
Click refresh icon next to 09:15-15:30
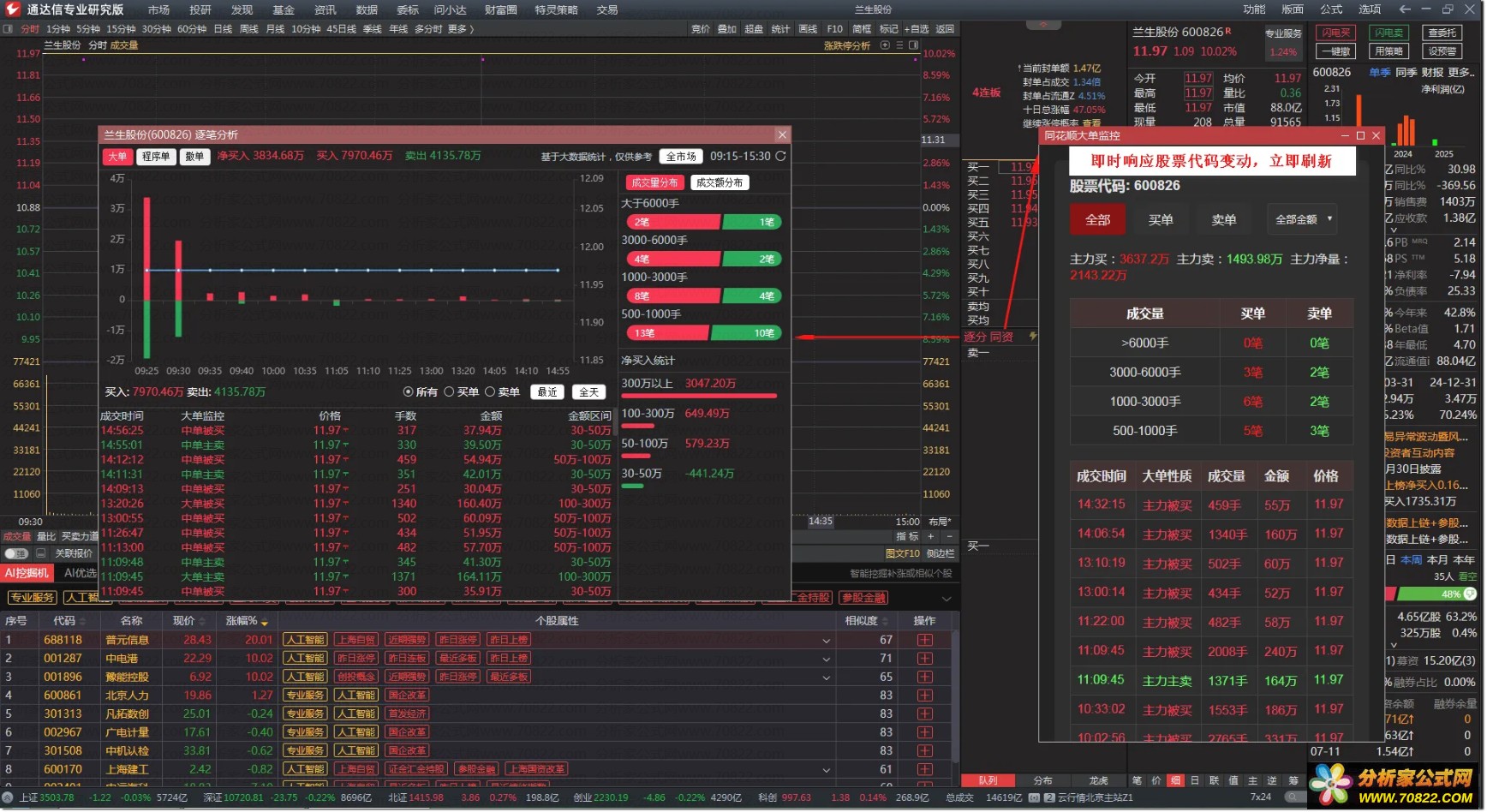(x=780, y=156)
